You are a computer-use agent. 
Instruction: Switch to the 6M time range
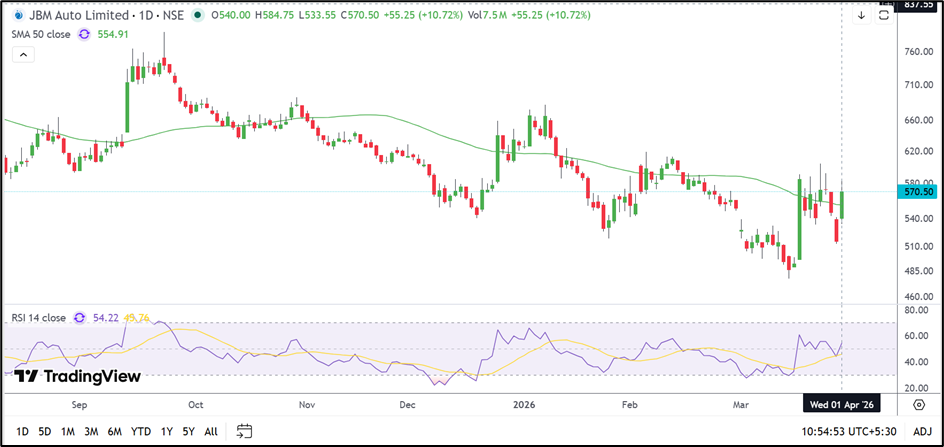[115, 431]
